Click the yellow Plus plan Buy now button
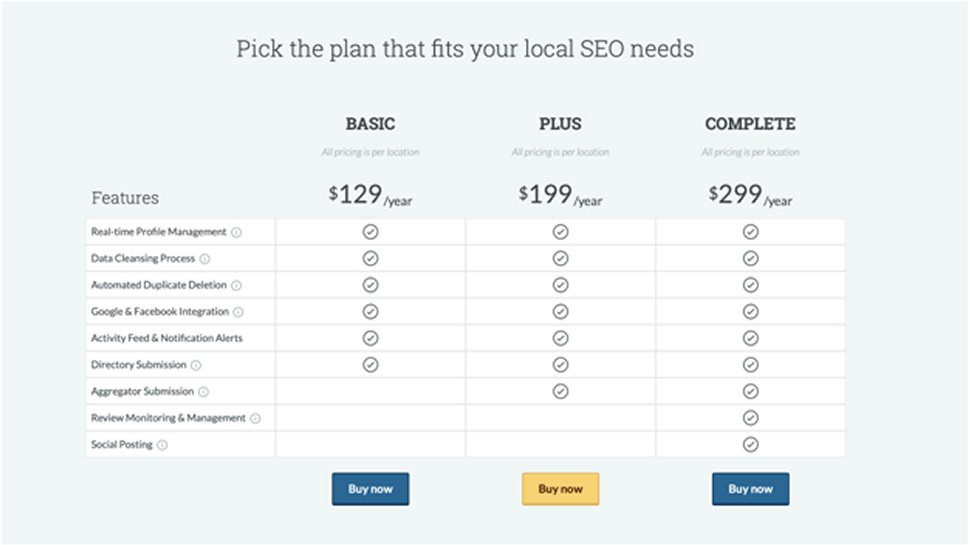This screenshot has height=545, width=970. 560,489
